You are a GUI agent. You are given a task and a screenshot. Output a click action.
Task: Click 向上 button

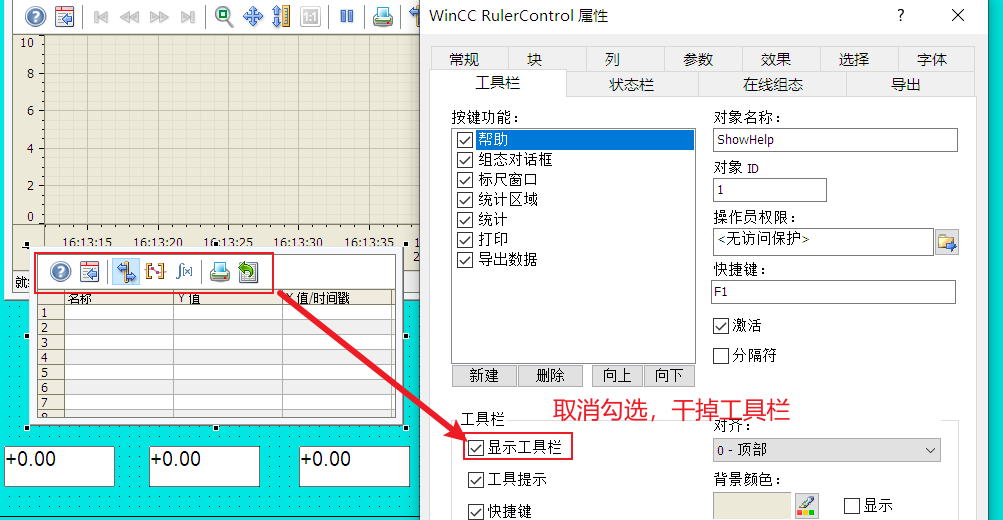click(617, 375)
